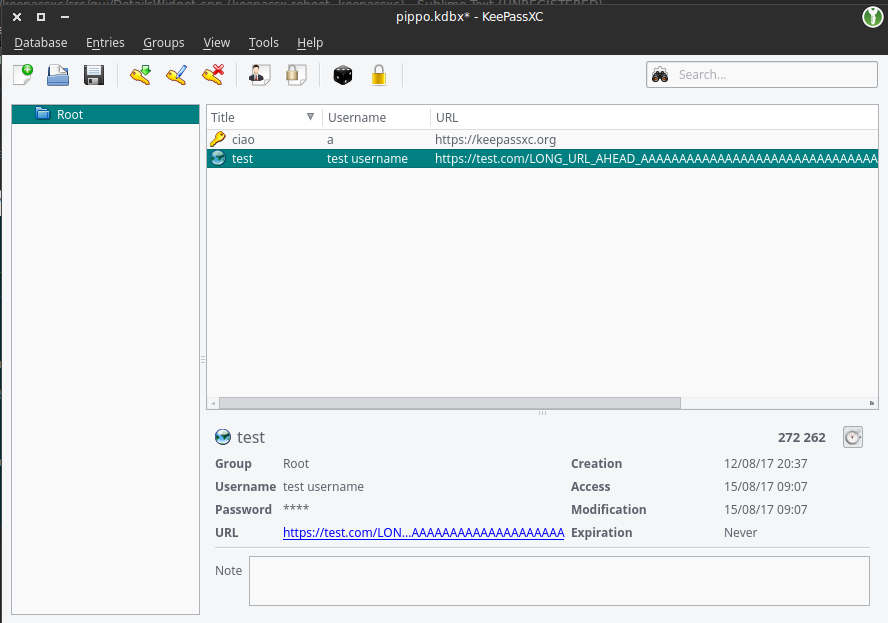Click the key icon of ciao entry
This screenshot has width=888, height=623.
[218, 139]
